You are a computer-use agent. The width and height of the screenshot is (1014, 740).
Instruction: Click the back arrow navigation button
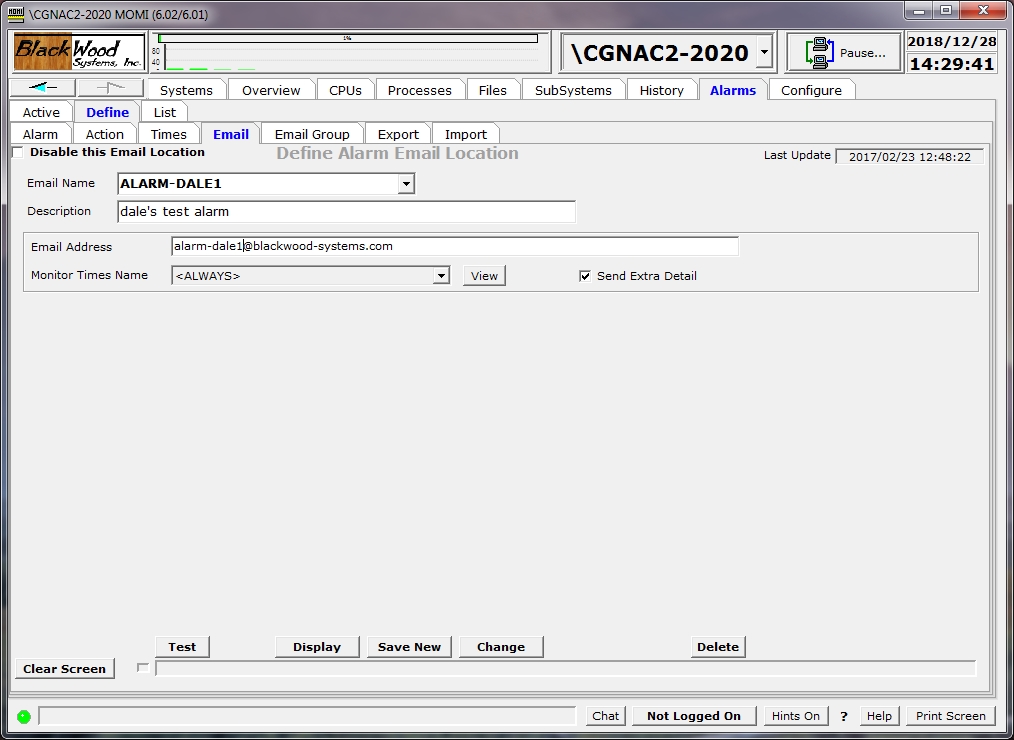click(x=43, y=88)
